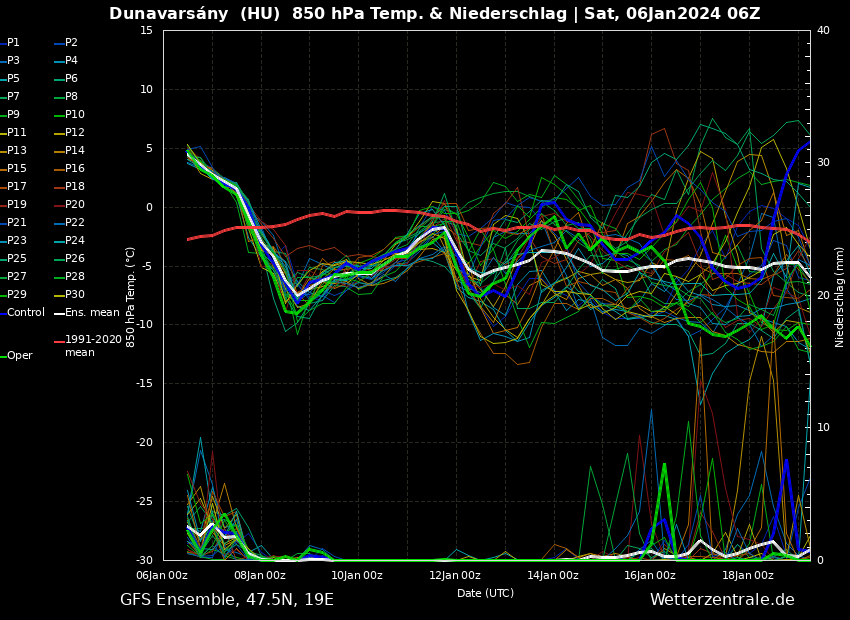
Task: Click the Date (UTC) axis label
Action: [485, 593]
